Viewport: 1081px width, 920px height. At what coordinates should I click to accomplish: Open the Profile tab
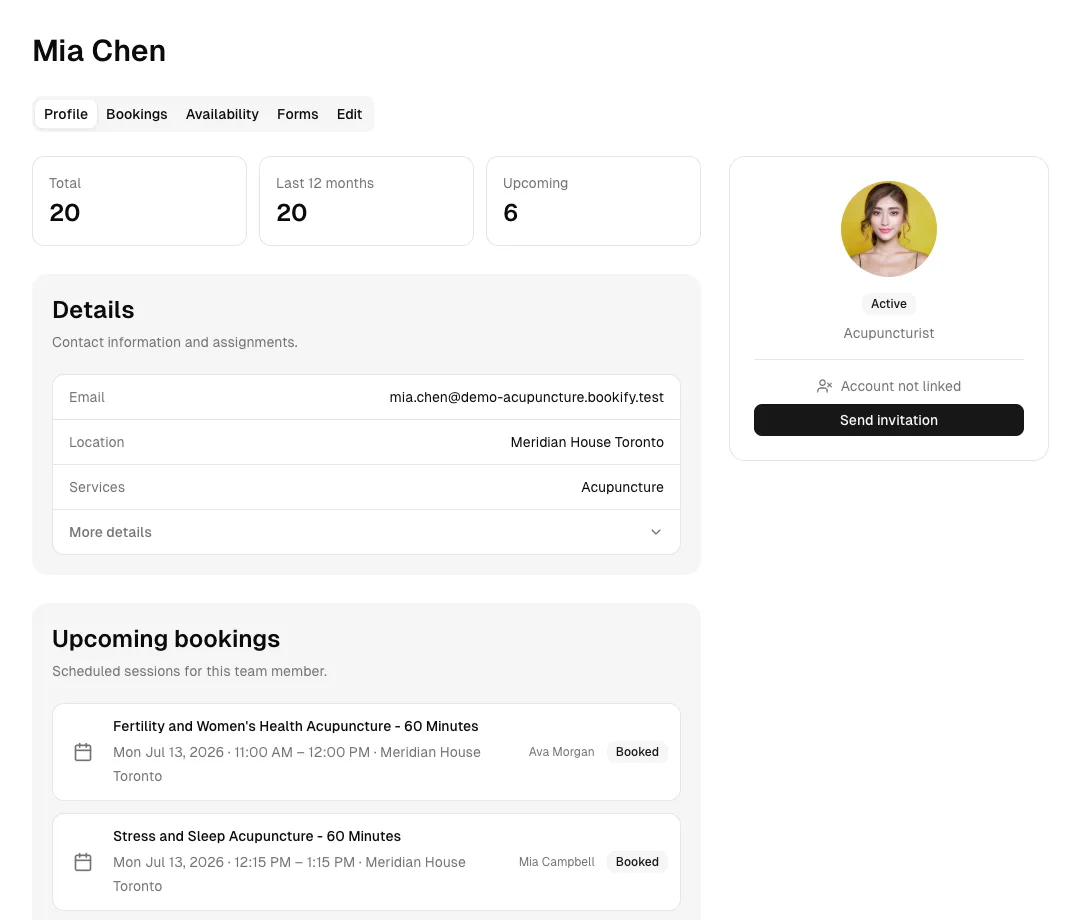coord(65,114)
